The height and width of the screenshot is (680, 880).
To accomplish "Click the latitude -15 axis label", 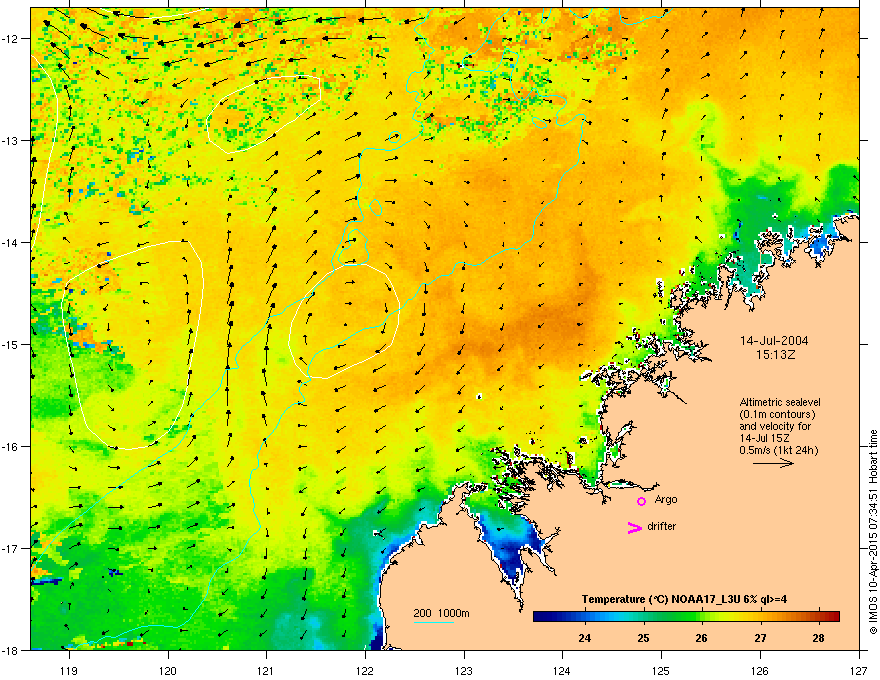I will [x=10, y=344].
